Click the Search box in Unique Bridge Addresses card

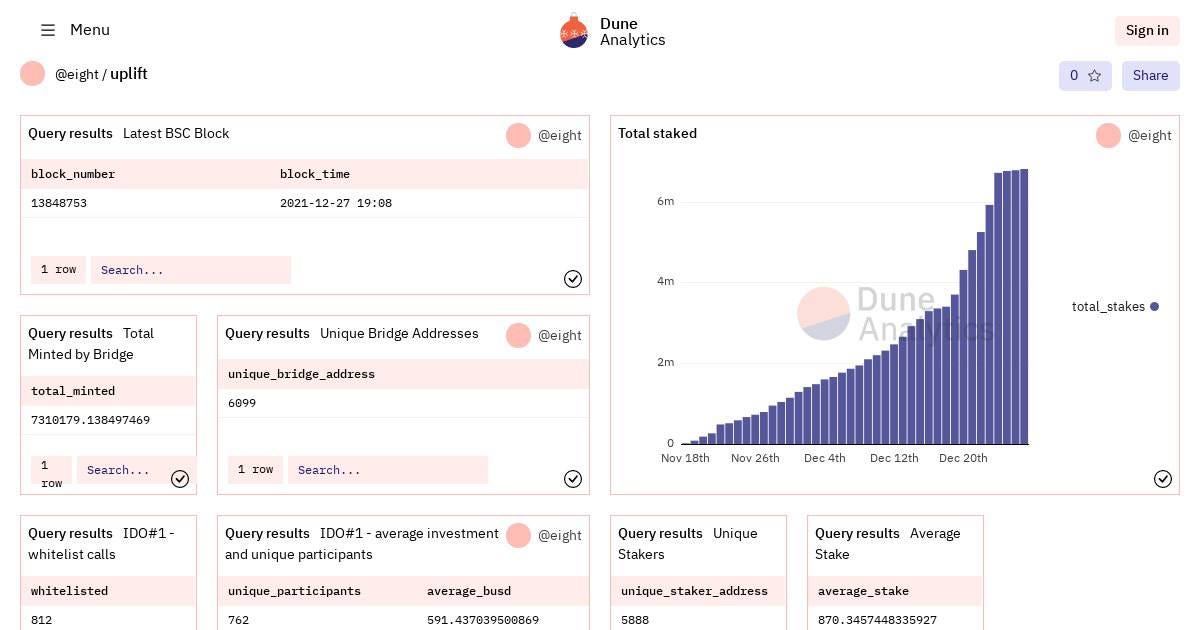388,469
